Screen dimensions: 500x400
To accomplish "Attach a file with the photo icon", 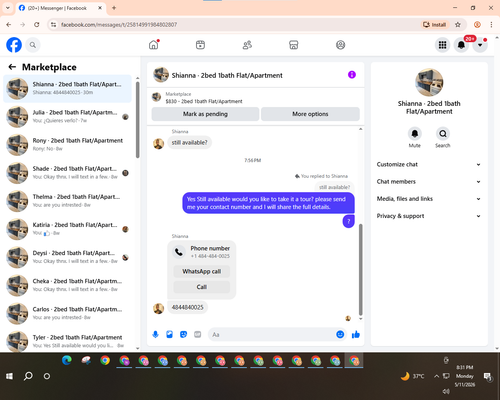I will tap(169, 334).
